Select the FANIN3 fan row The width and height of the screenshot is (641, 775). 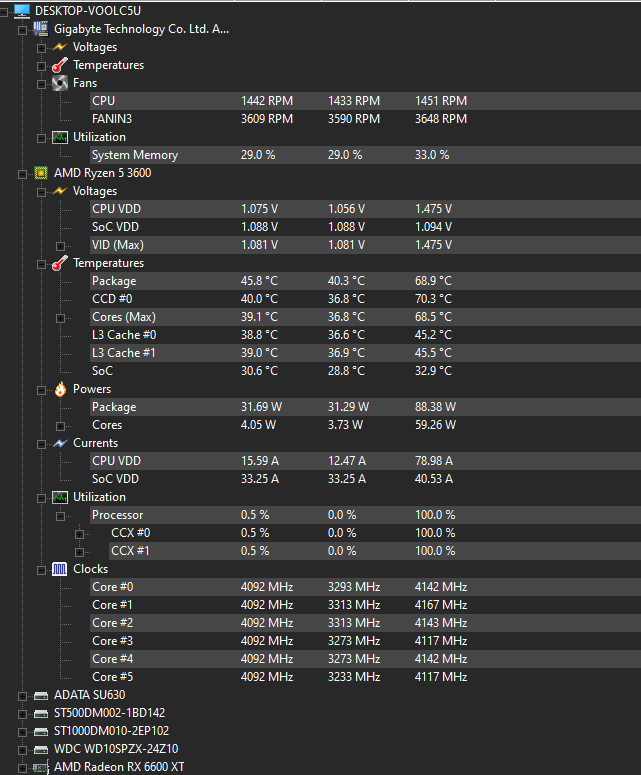point(365,119)
